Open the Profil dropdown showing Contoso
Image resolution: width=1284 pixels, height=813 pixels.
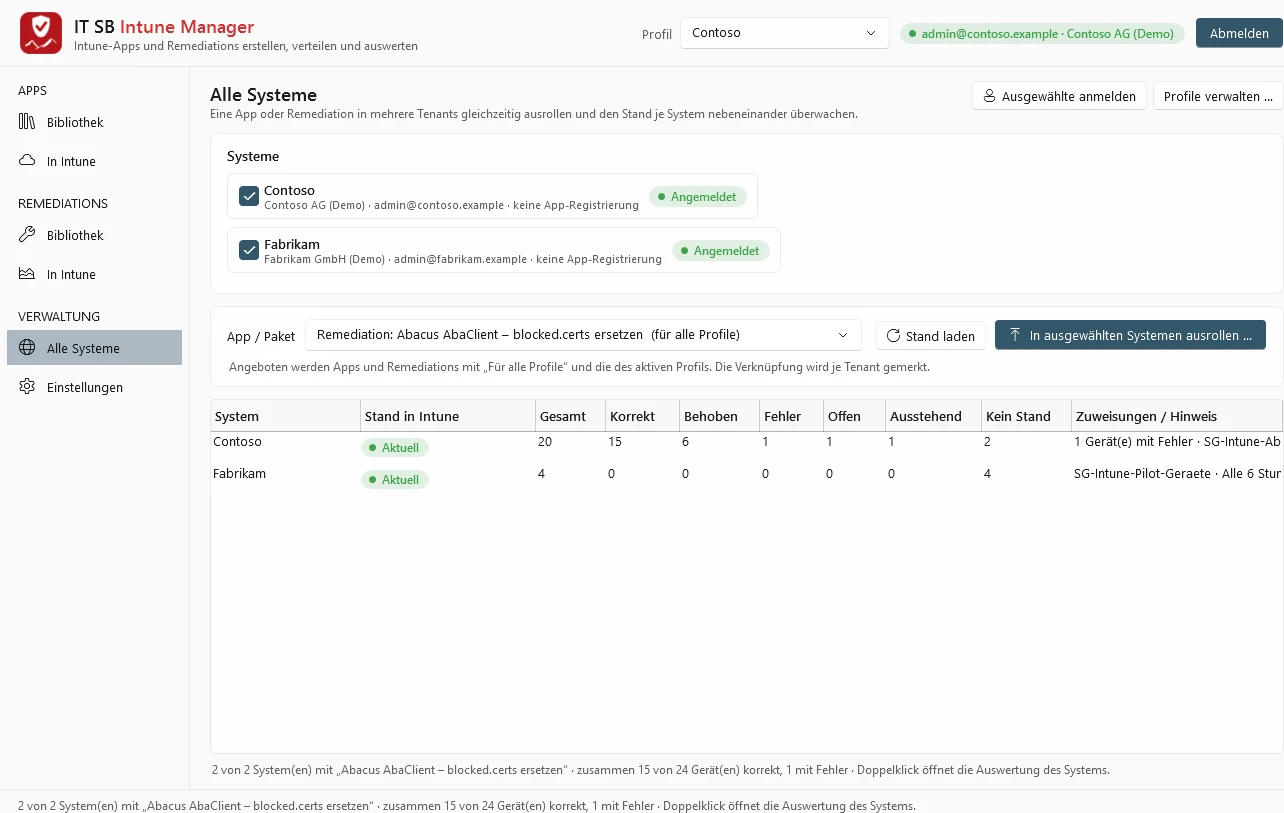click(785, 33)
